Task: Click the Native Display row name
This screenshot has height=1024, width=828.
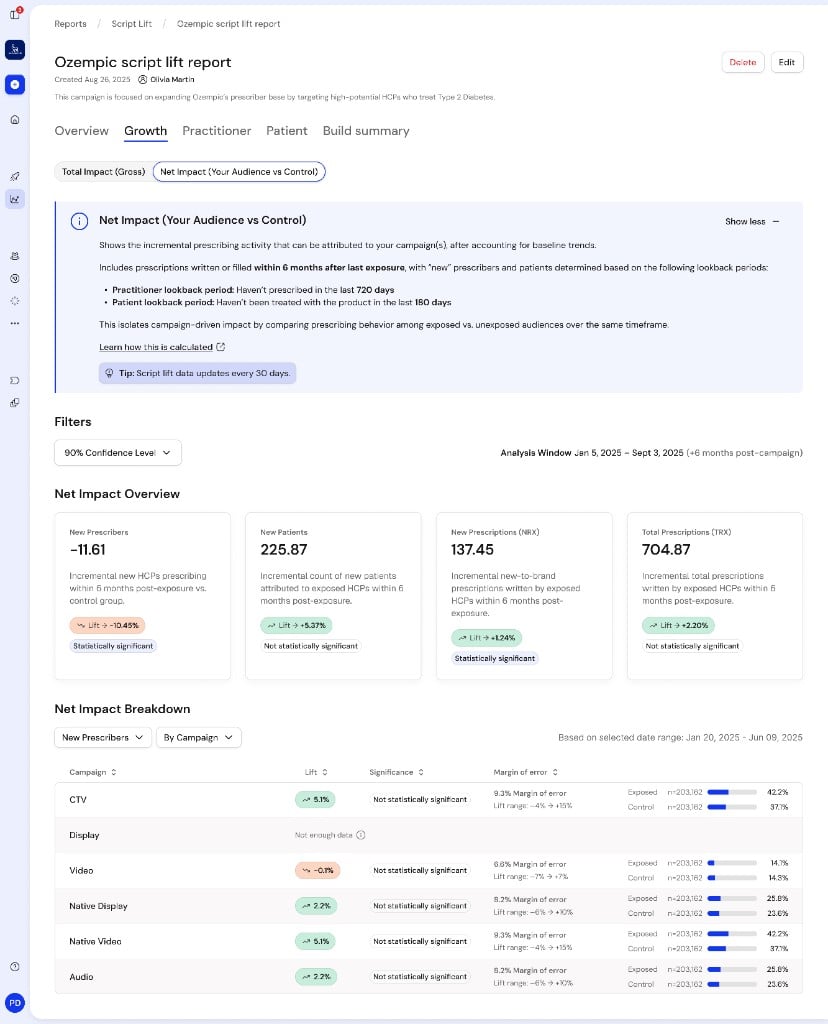Action: pyautogui.click(x=98, y=906)
